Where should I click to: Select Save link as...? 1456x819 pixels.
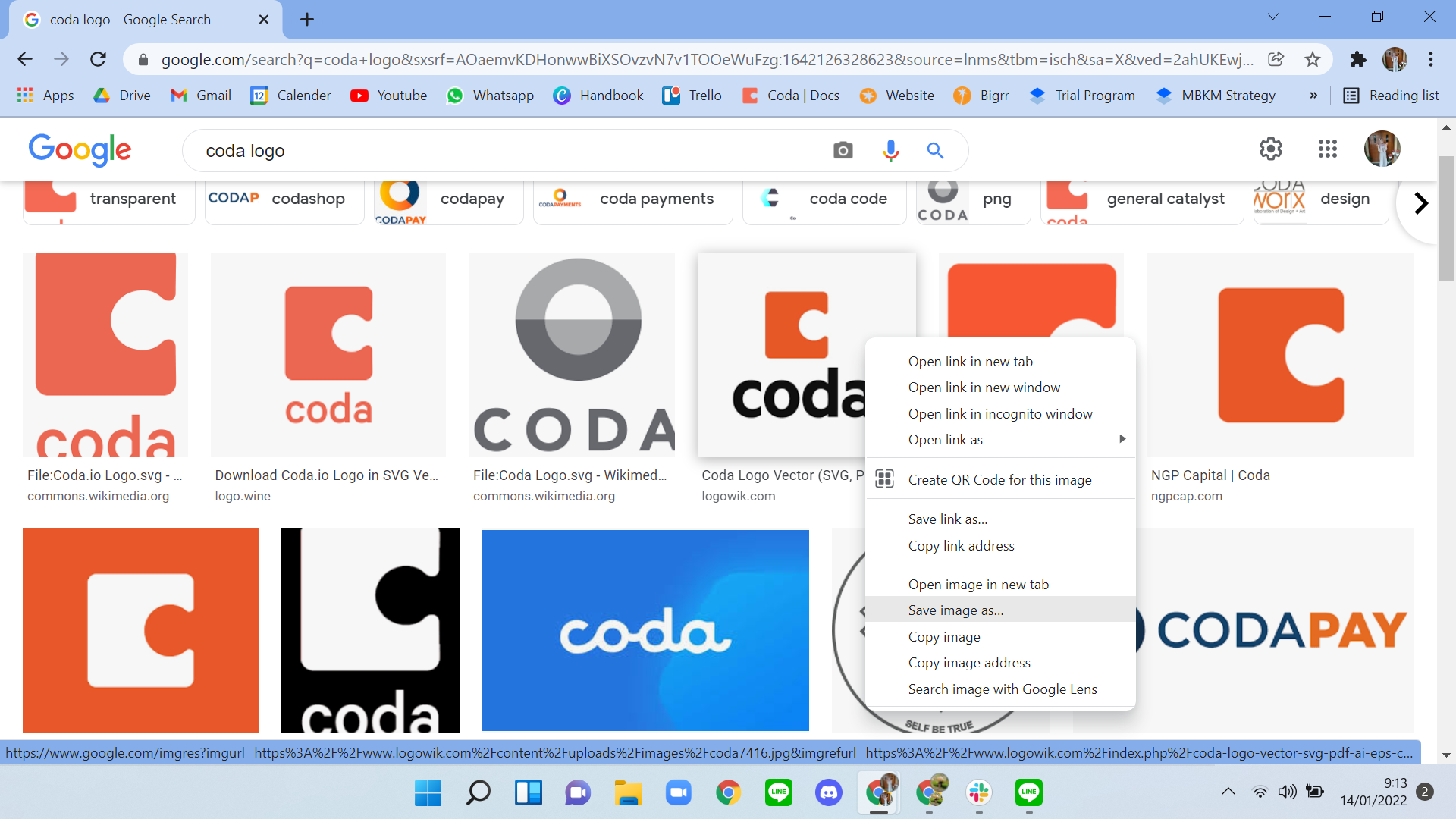(x=1000, y=519)
